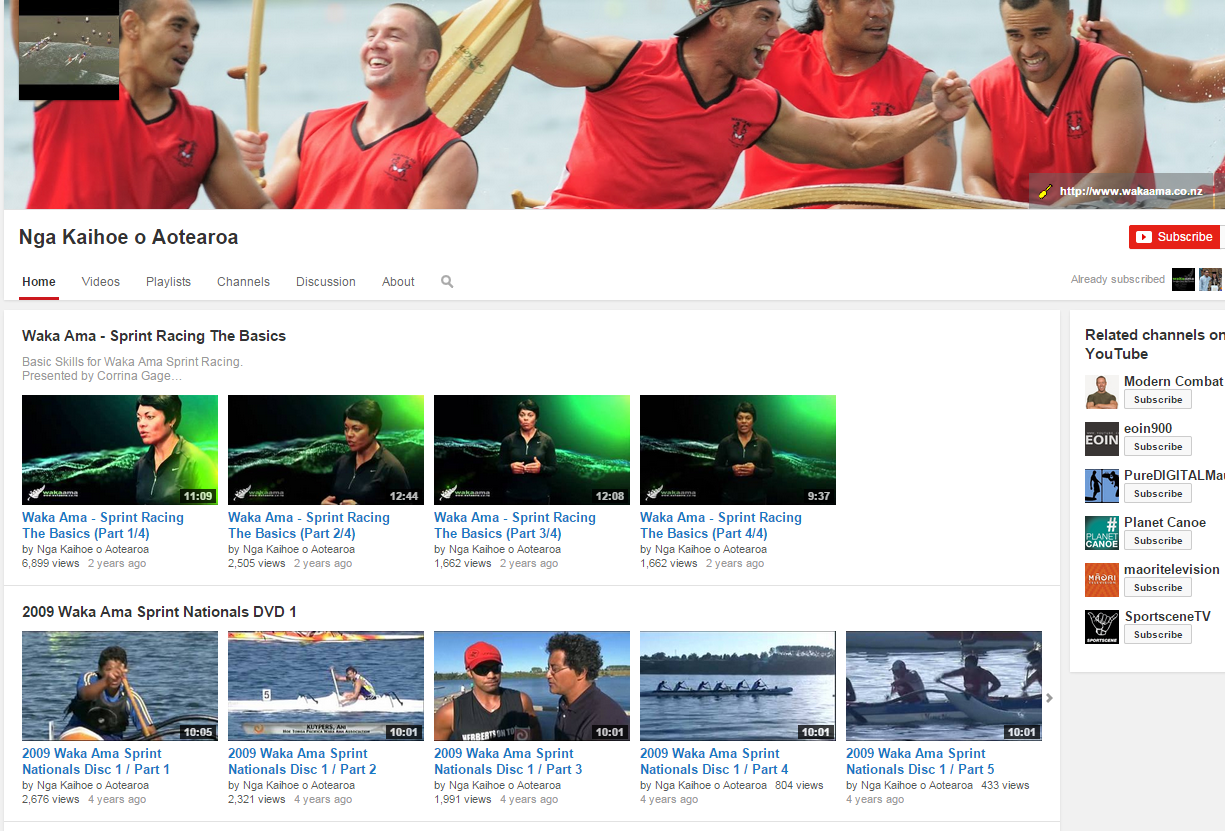Go to the Playlists tab
This screenshot has width=1225, height=831.
[168, 282]
